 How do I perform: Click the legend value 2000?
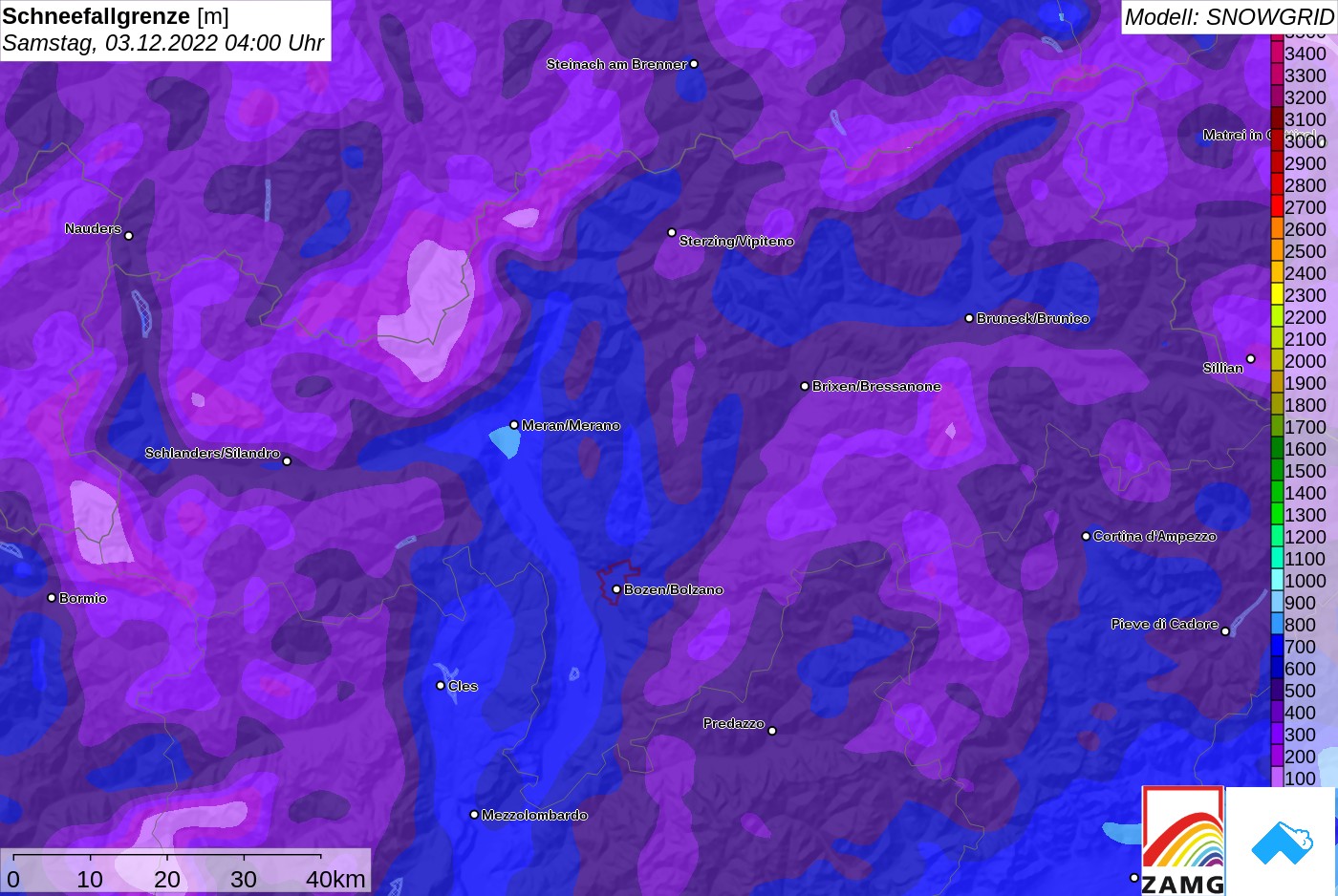click(1306, 361)
